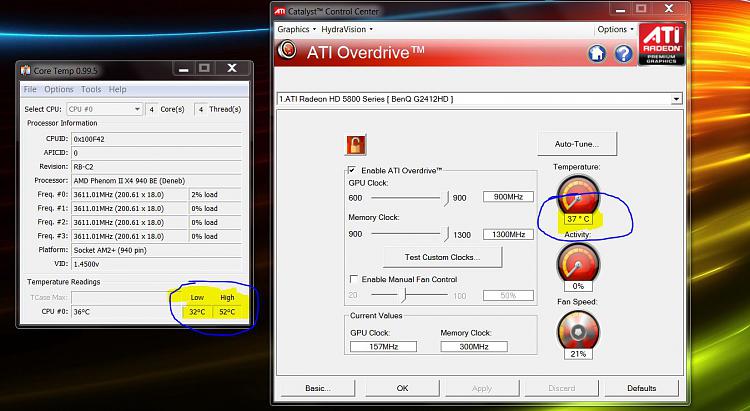Expand the ATI Radeon HD 5800 display dropdown
This screenshot has height=411, width=750.
click(x=676, y=99)
